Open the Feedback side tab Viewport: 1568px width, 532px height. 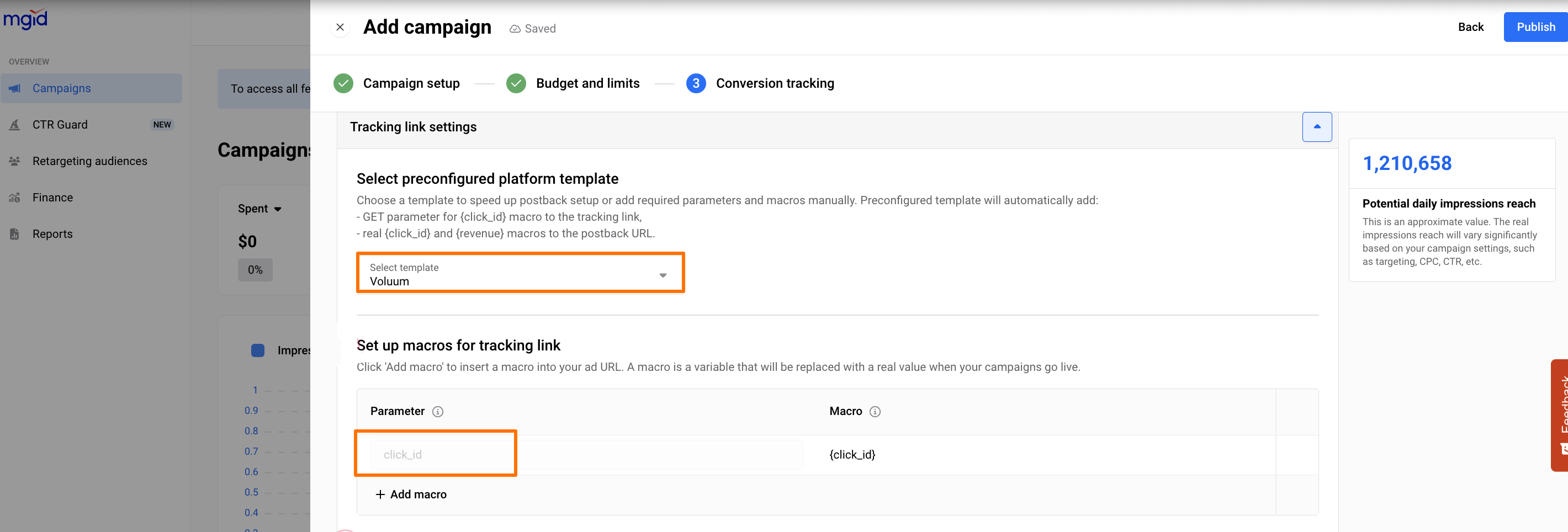click(x=1560, y=415)
